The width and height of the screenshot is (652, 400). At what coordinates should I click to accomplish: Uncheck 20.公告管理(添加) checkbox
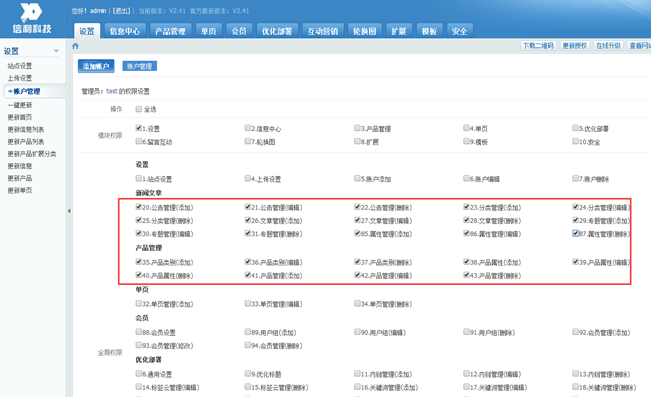[x=139, y=207]
